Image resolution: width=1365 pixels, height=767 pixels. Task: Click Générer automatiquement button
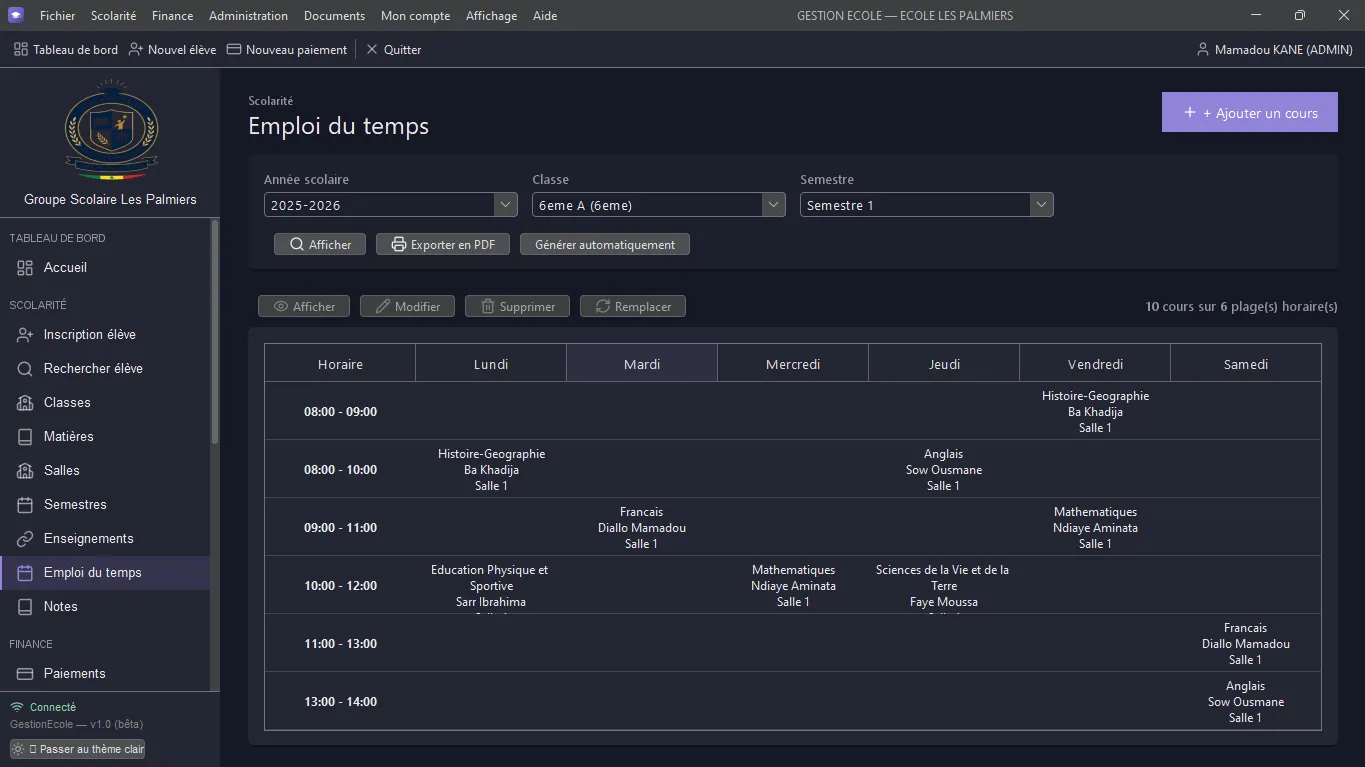point(605,244)
